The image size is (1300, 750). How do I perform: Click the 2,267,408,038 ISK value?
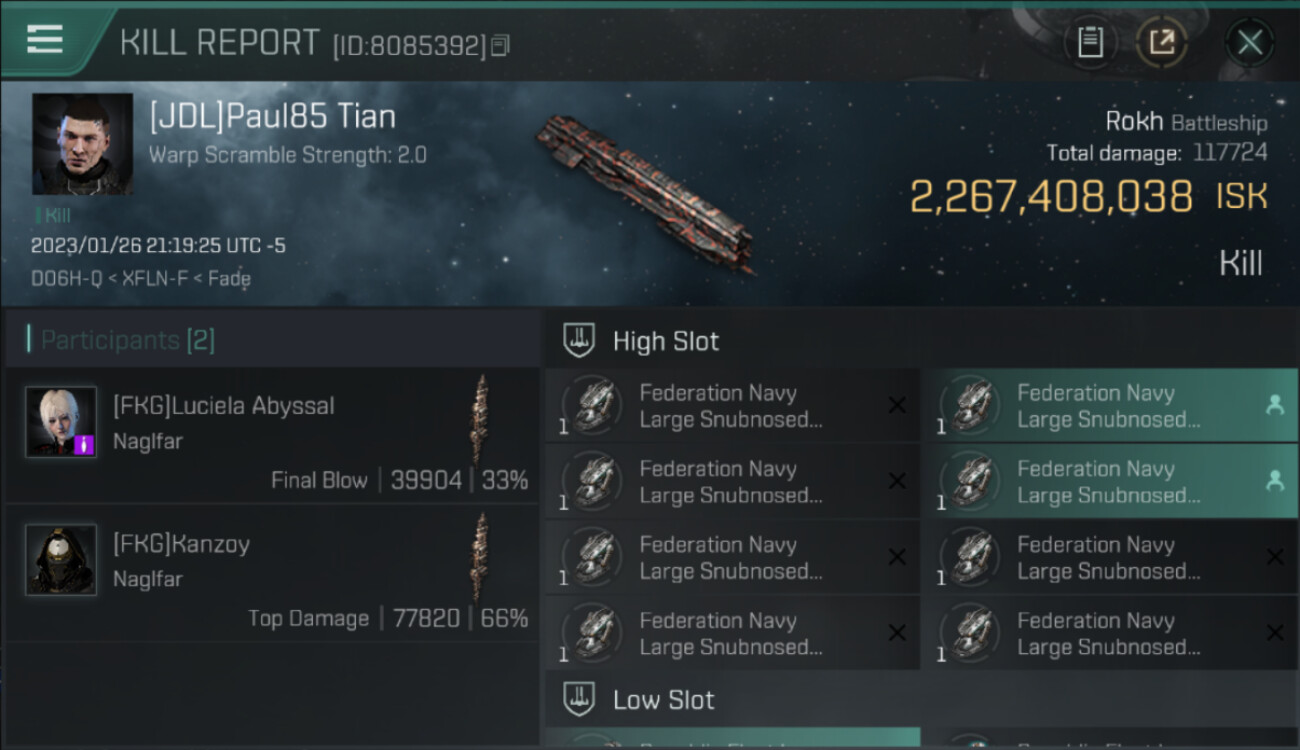click(x=1050, y=197)
